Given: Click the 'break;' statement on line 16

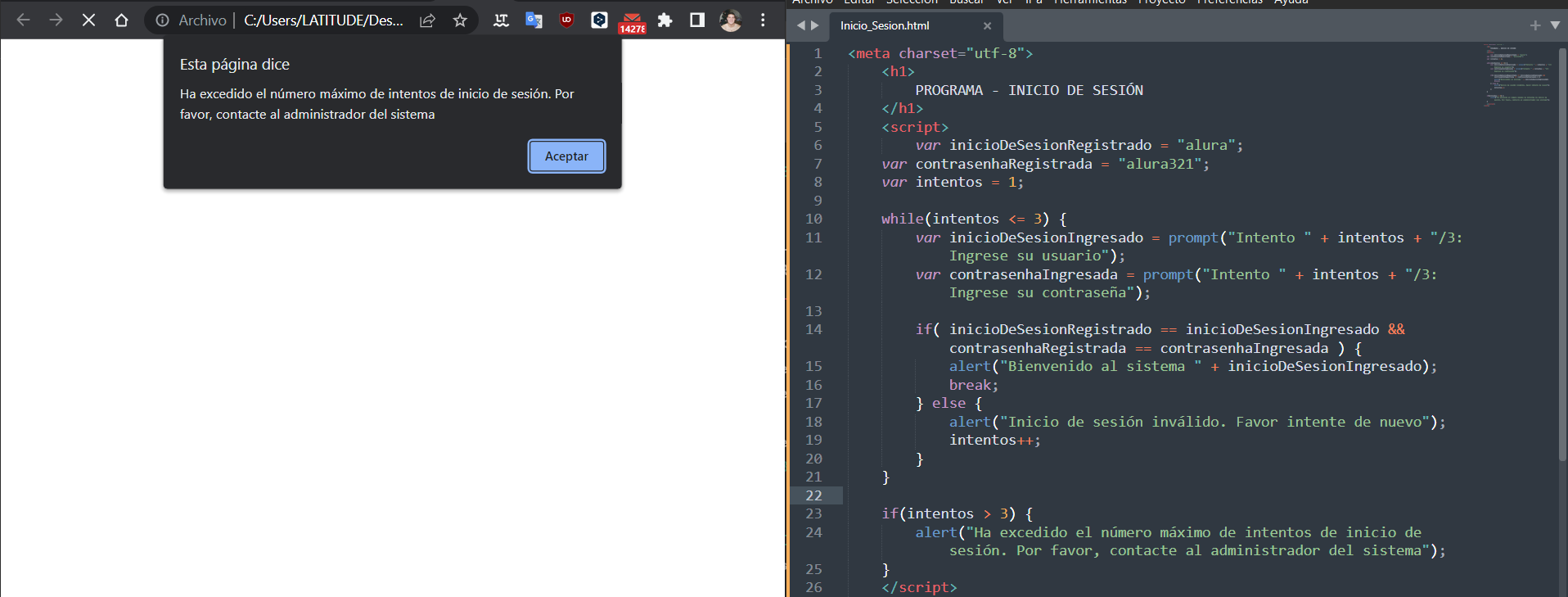Looking at the screenshot, I should (974, 385).
